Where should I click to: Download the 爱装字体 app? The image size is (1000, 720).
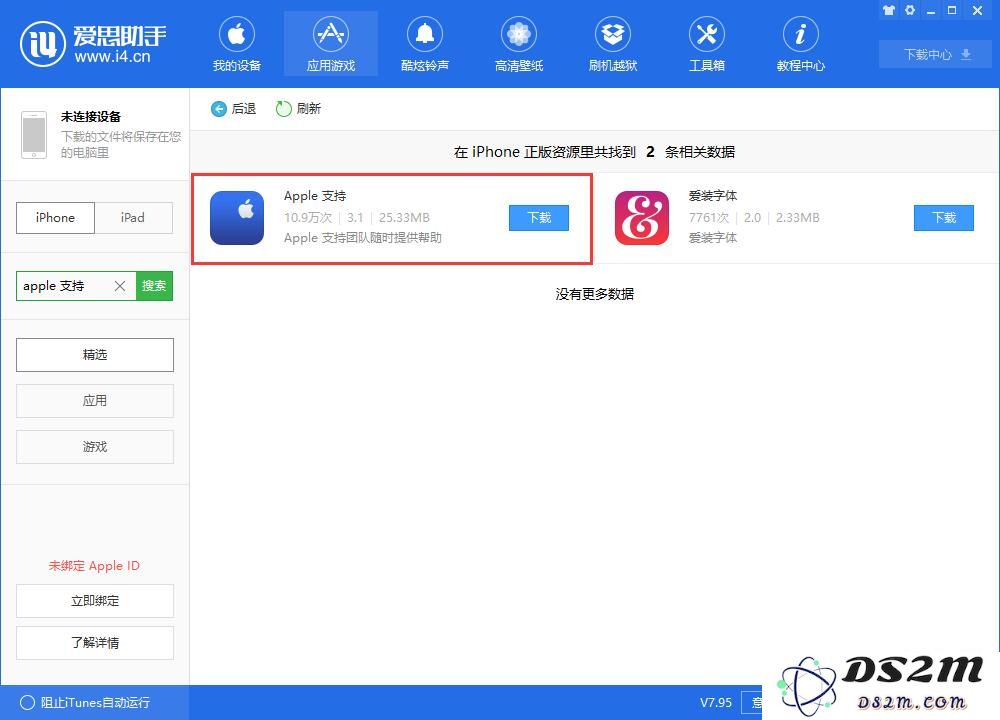pos(944,218)
